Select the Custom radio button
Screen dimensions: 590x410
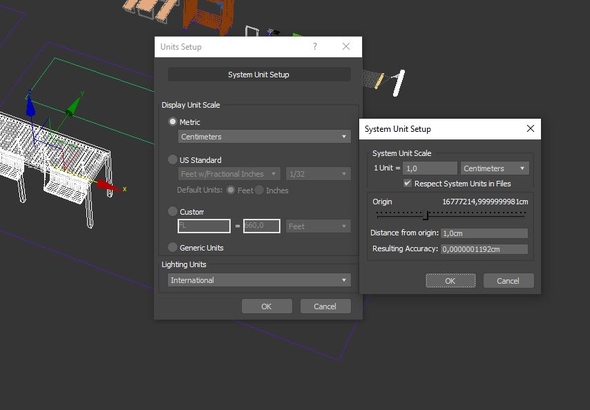click(173, 211)
